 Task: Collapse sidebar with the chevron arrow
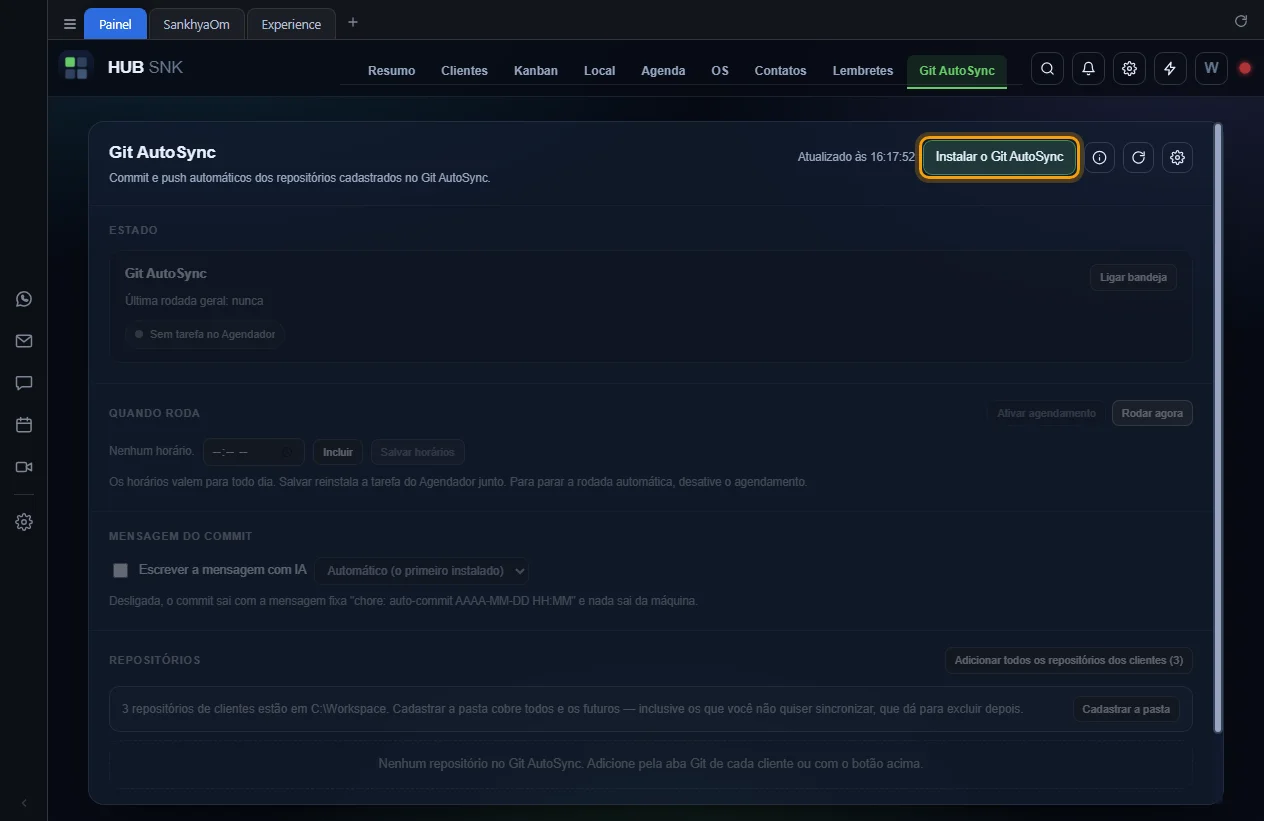point(24,803)
